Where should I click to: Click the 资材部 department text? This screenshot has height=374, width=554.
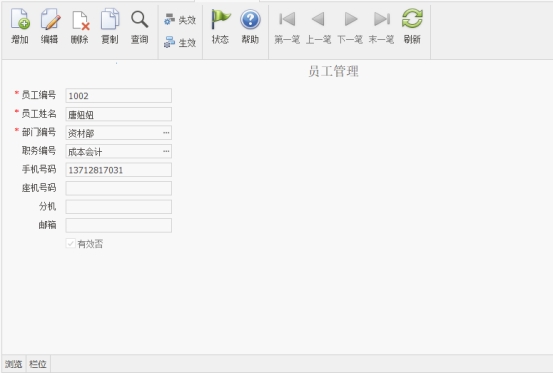[x=81, y=133]
